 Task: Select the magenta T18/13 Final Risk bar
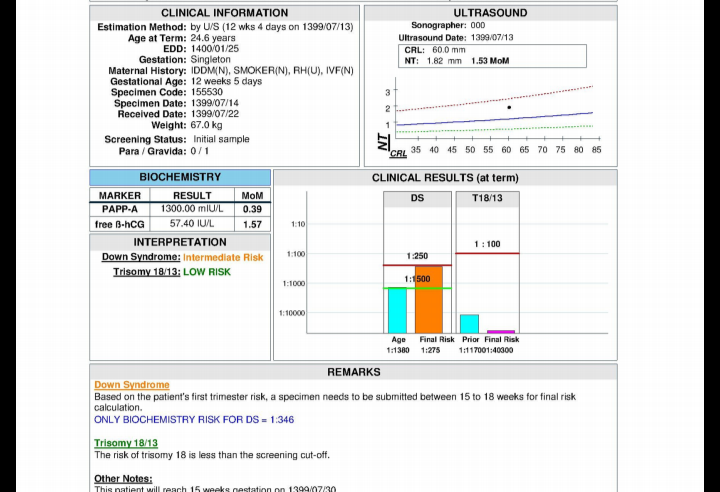[501, 331]
